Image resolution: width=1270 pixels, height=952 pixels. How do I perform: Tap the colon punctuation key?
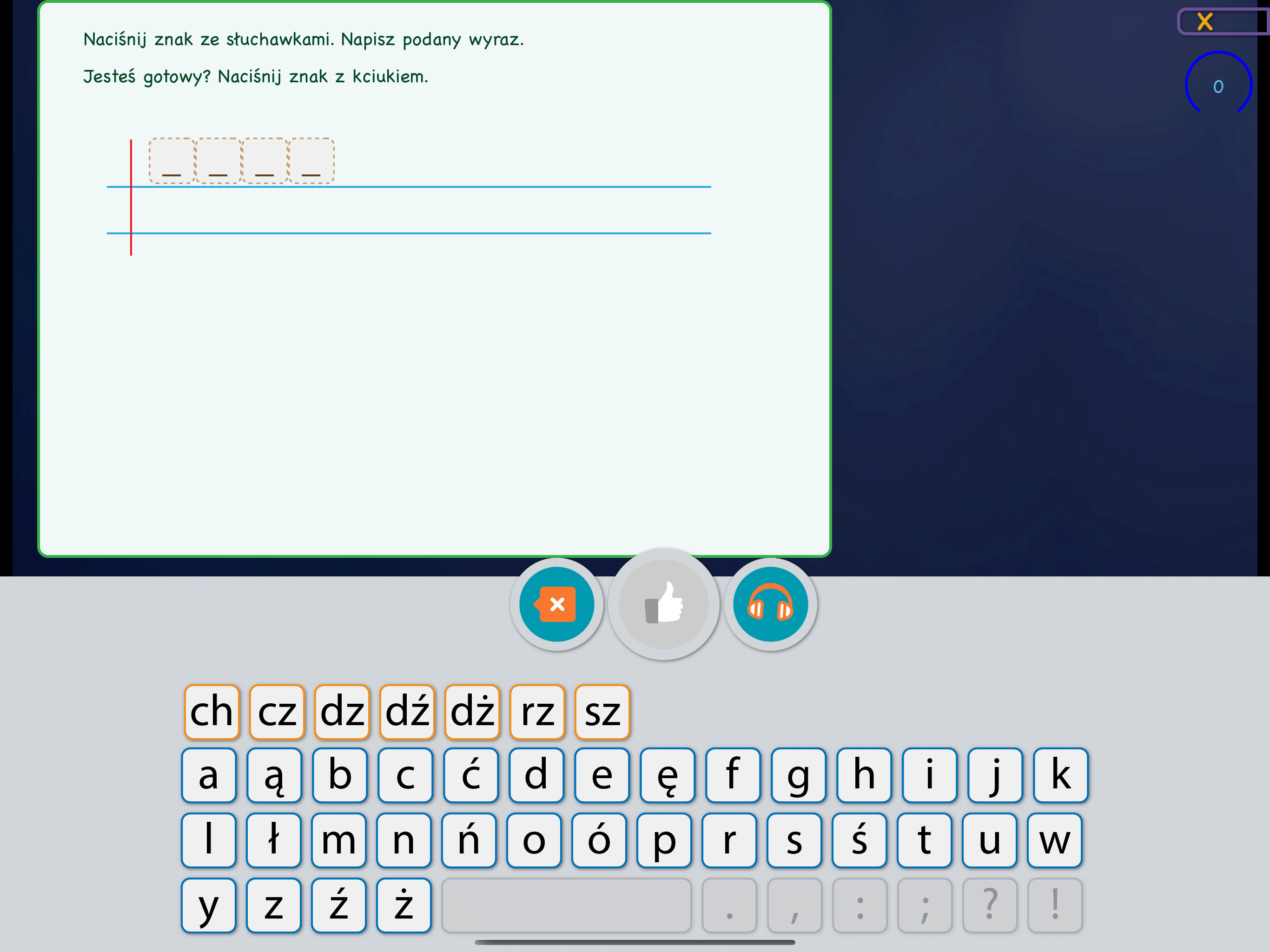pos(860,906)
